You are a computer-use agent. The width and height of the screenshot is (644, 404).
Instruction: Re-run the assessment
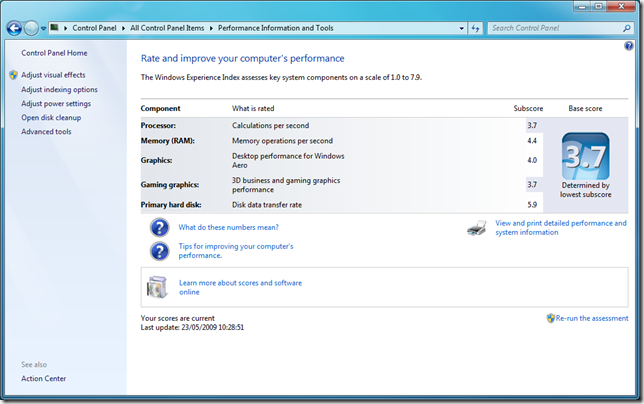[592, 318]
